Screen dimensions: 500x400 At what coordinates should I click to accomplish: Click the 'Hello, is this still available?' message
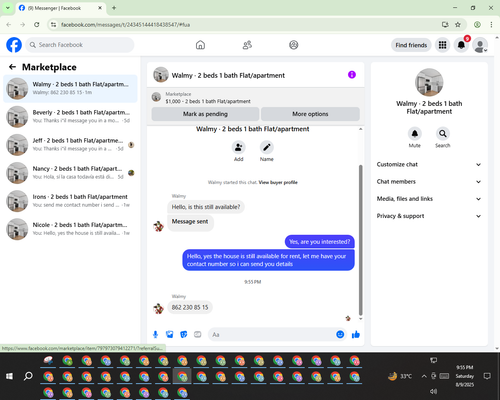click(206, 207)
